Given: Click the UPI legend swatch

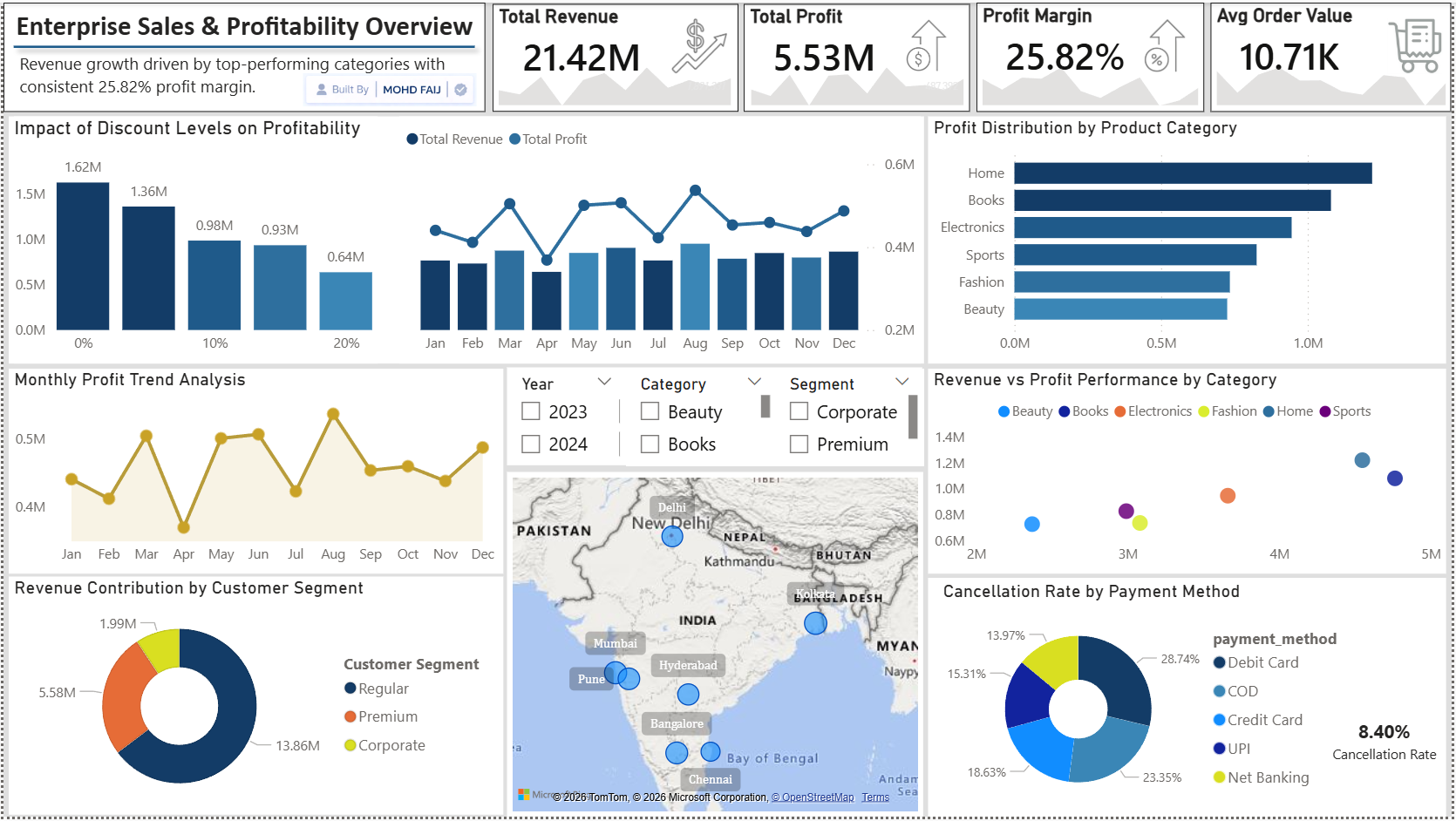Looking at the screenshot, I should point(1220,749).
